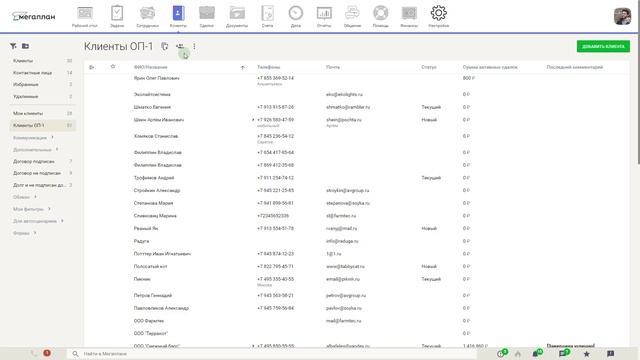Open the three-dot menu beside Клиенты ОП-1
The height and width of the screenshot is (360, 640).
[194, 47]
